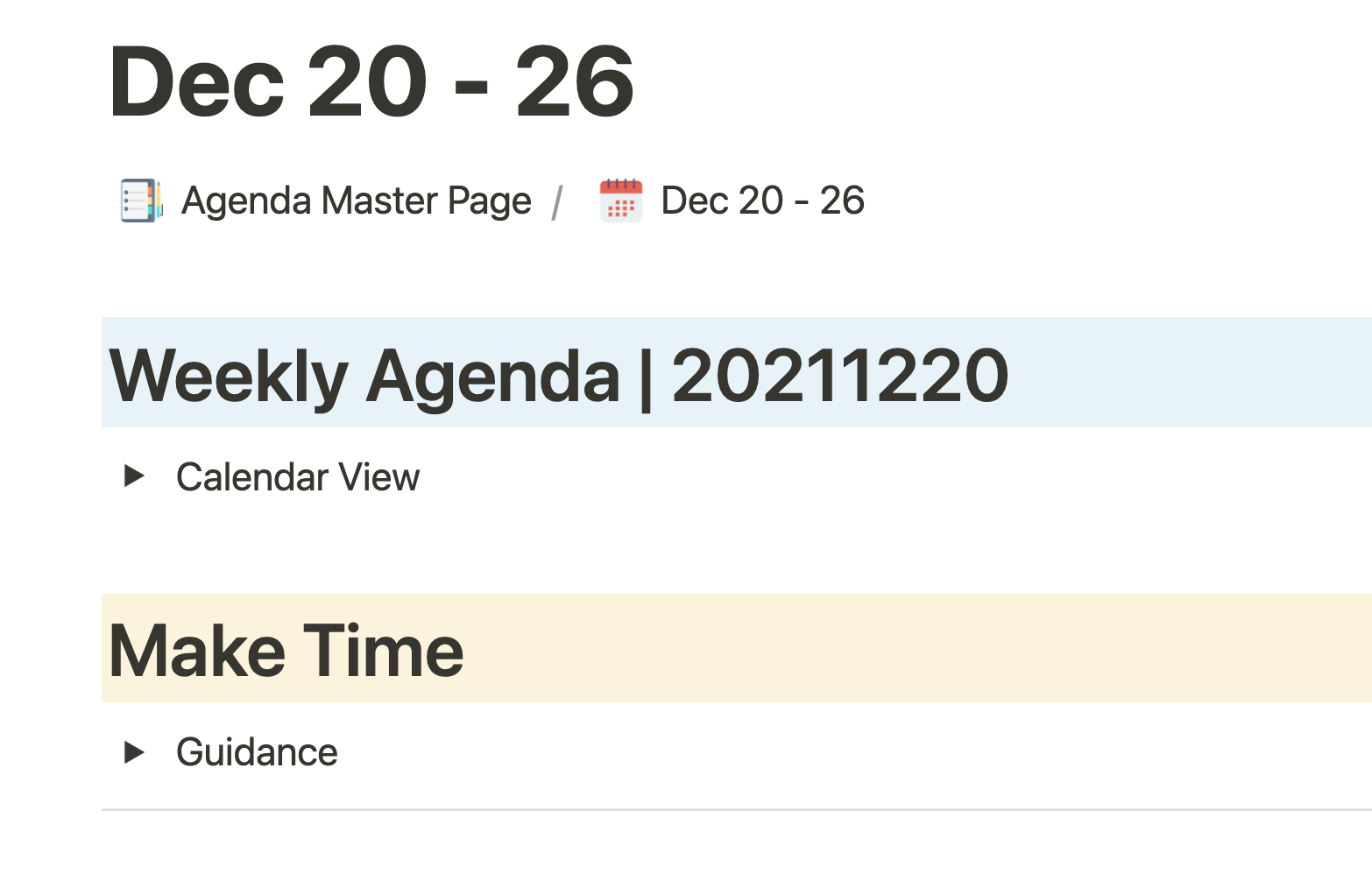Screen dimensions: 1372x888
Task: Click into the Make Time heading text
Action: (286, 651)
